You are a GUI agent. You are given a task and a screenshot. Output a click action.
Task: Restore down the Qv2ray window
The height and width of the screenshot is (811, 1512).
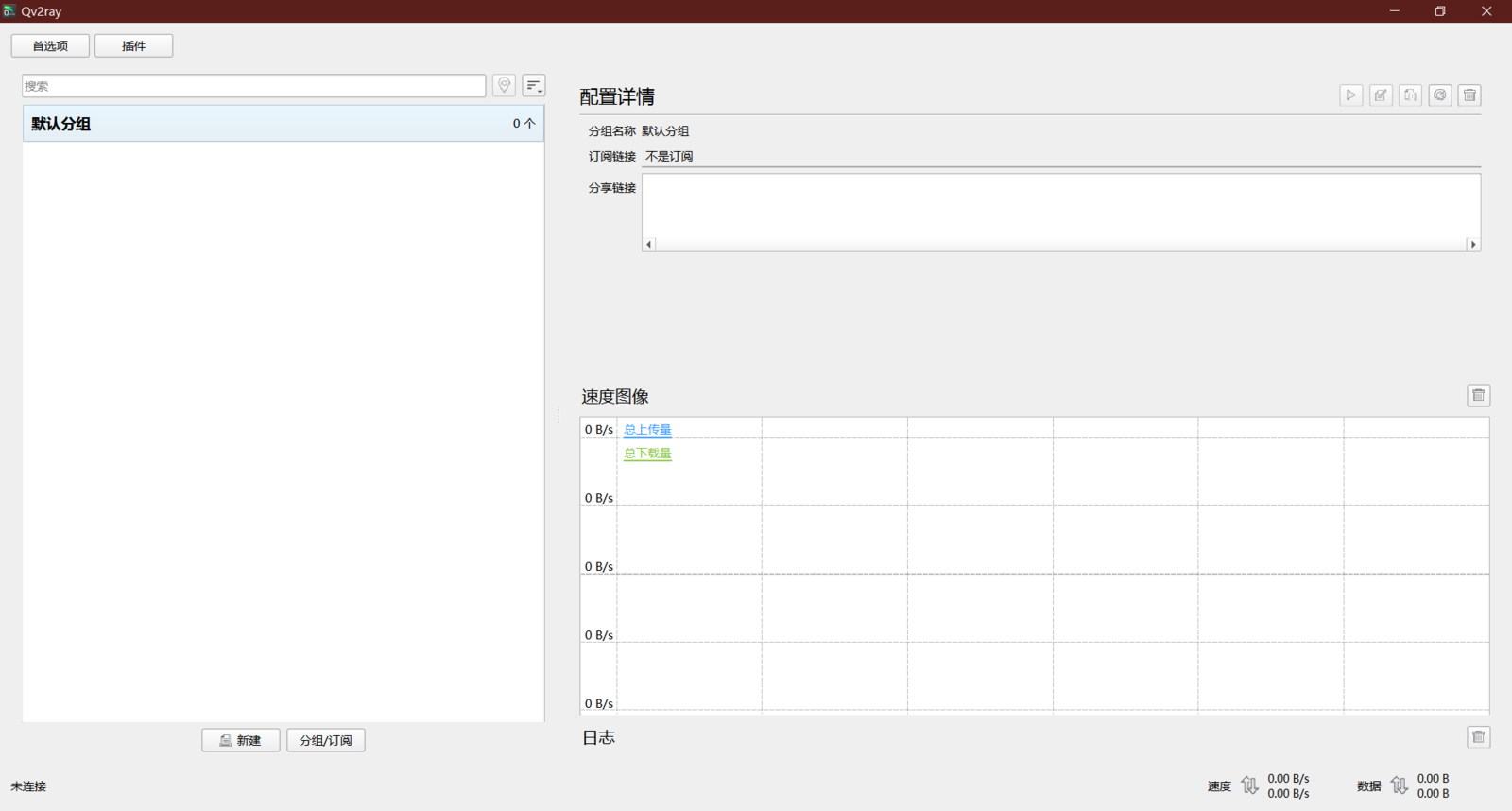[x=1440, y=11]
